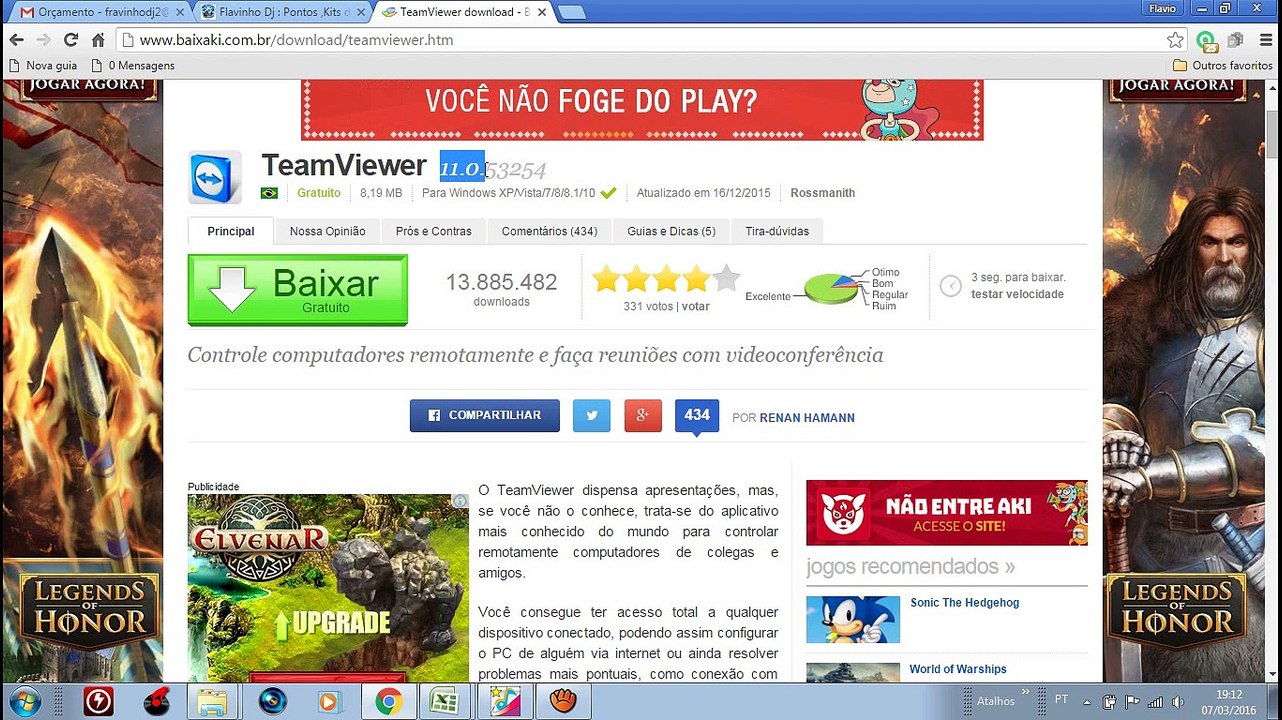The width and height of the screenshot is (1282, 720).
Task: Bookmark this page with the star icon
Action: (1175, 40)
